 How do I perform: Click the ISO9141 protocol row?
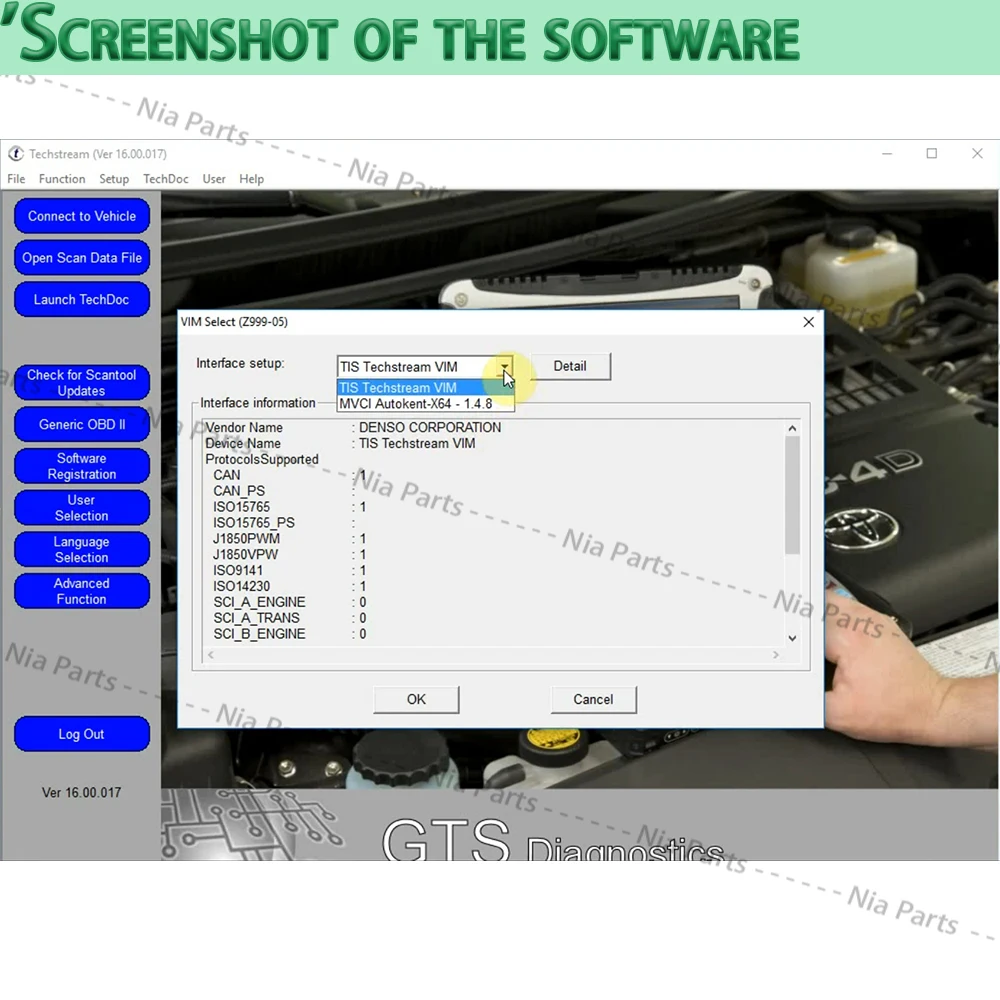289,571
